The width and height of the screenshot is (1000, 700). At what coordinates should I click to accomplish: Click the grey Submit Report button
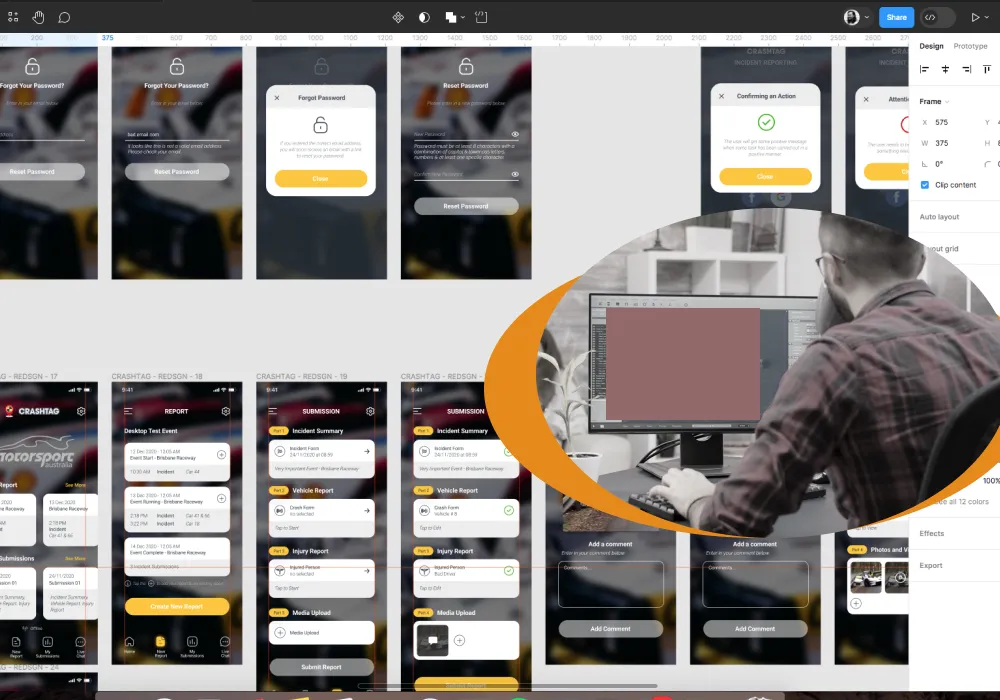coord(321,667)
